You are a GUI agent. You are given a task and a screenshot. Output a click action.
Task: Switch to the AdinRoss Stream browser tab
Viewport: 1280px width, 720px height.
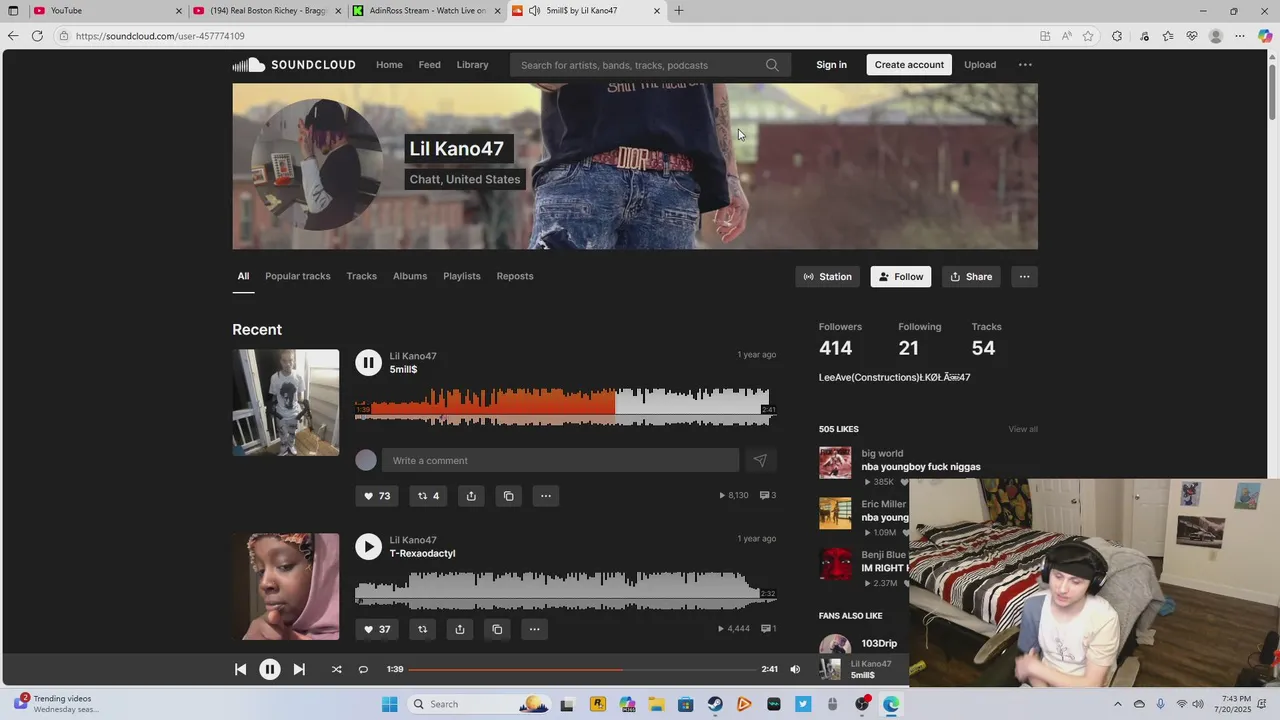point(428,10)
